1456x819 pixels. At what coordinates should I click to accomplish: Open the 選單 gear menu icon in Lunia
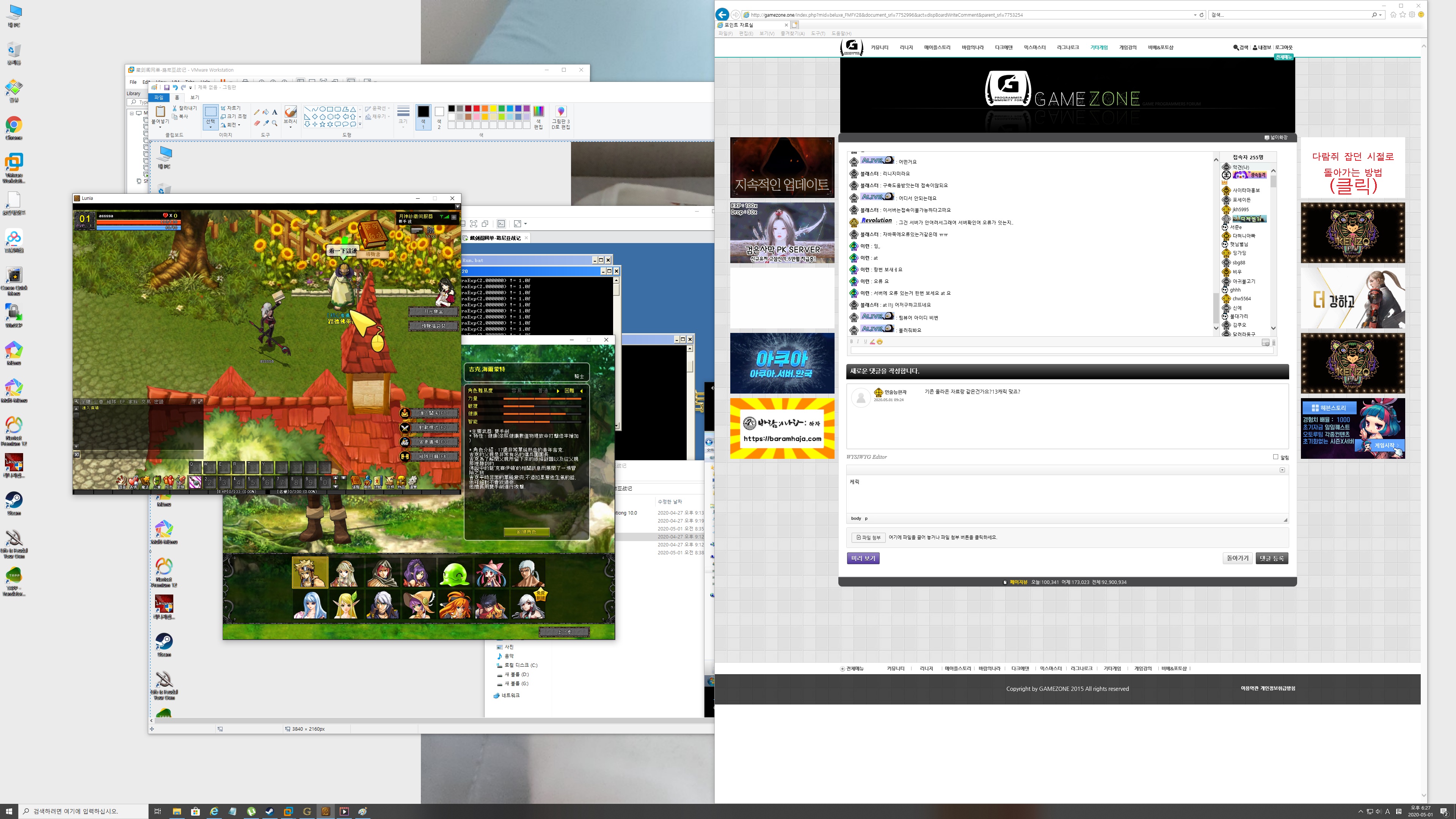[x=413, y=482]
